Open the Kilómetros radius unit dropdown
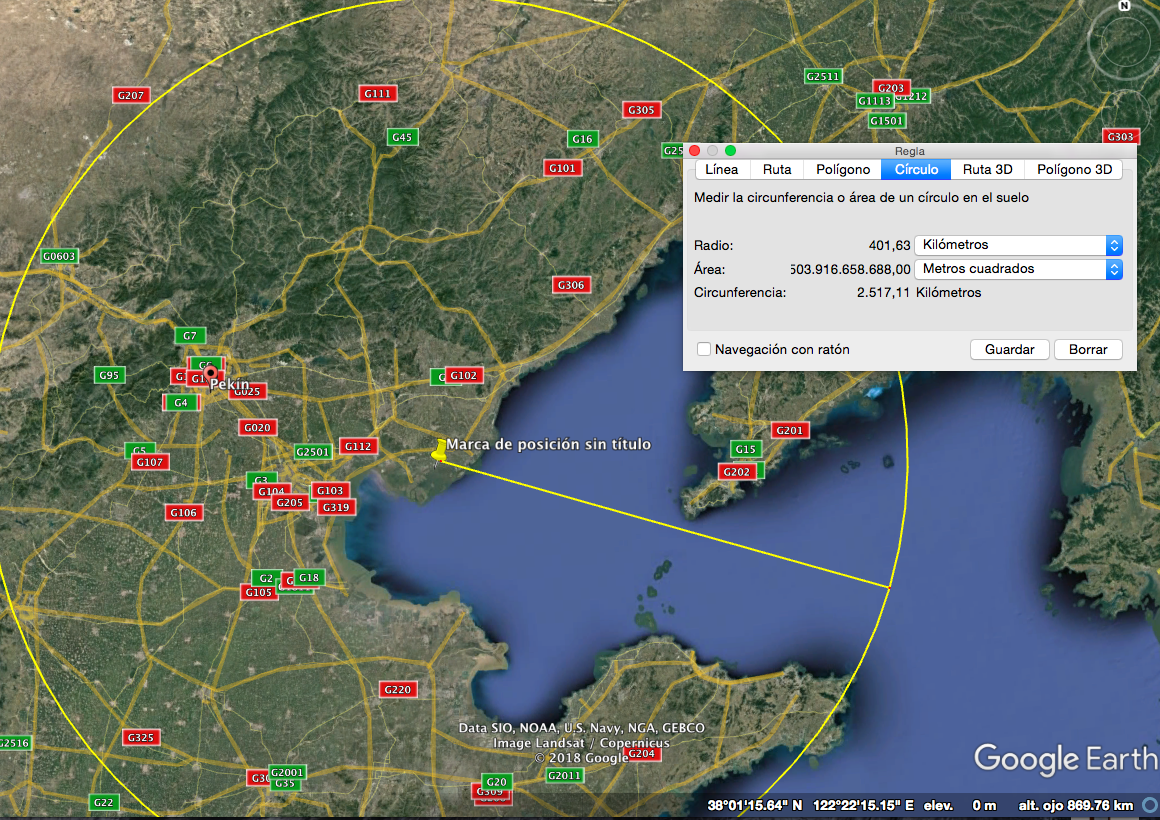Screen dimensions: 1160x820 (x=1018, y=245)
